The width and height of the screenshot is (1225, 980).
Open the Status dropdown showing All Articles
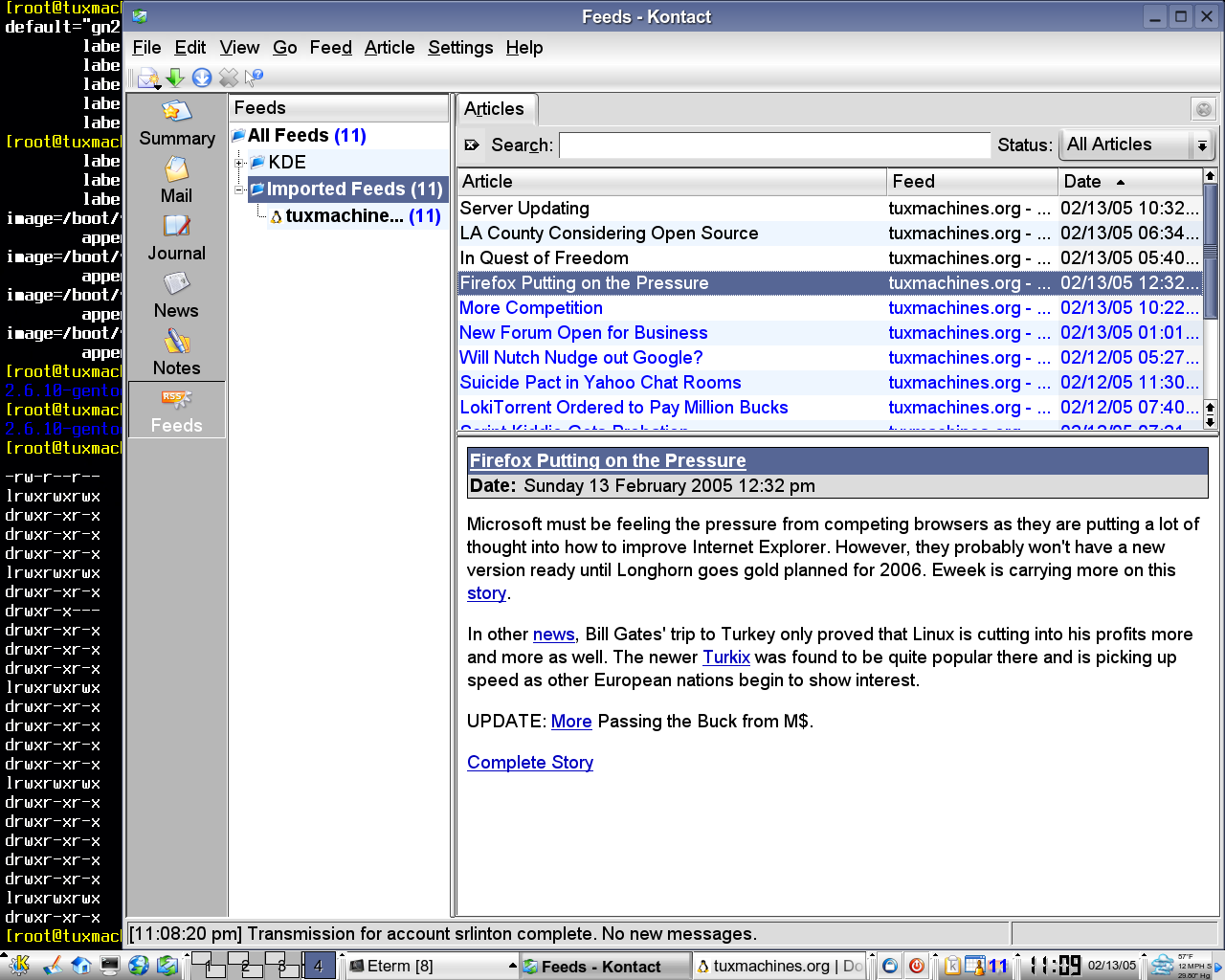pos(1137,145)
